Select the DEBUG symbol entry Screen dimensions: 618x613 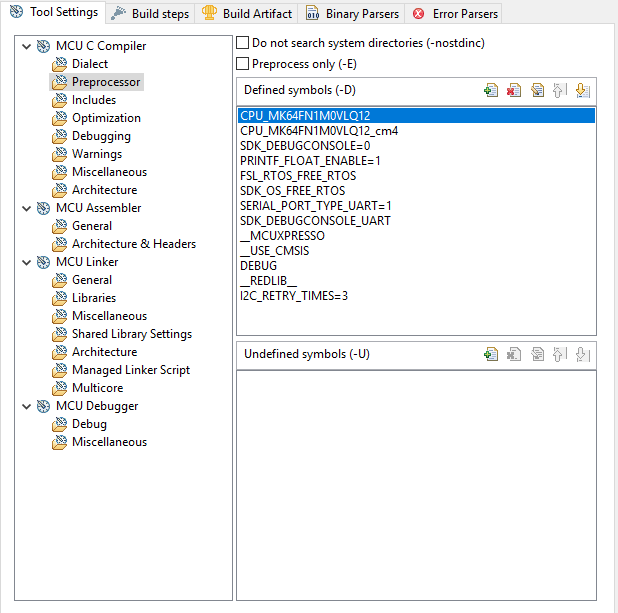click(416, 266)
